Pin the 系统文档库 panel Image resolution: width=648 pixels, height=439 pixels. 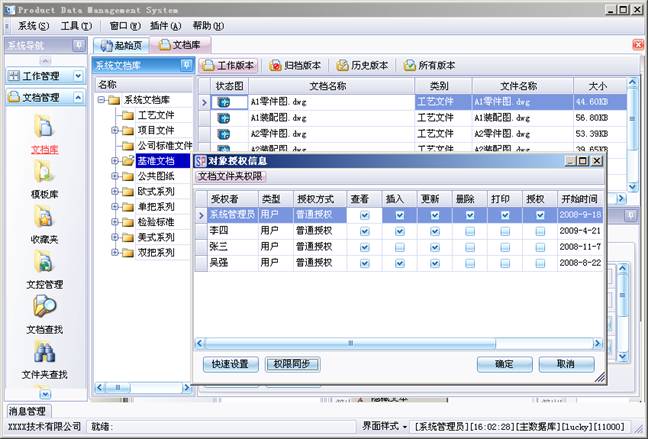point(186,65)
